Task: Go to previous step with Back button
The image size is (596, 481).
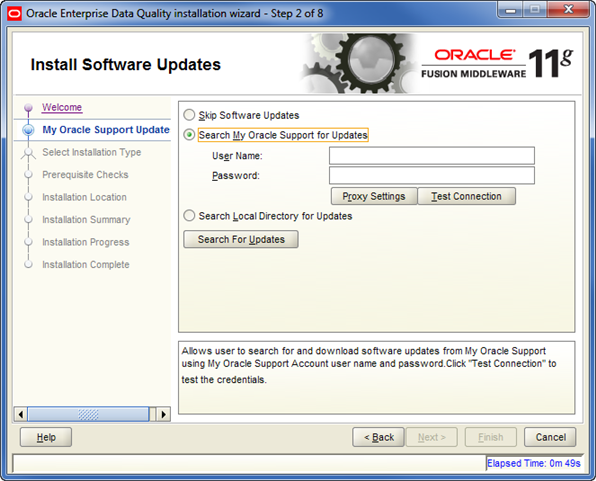Action: (x=379, y=437)
